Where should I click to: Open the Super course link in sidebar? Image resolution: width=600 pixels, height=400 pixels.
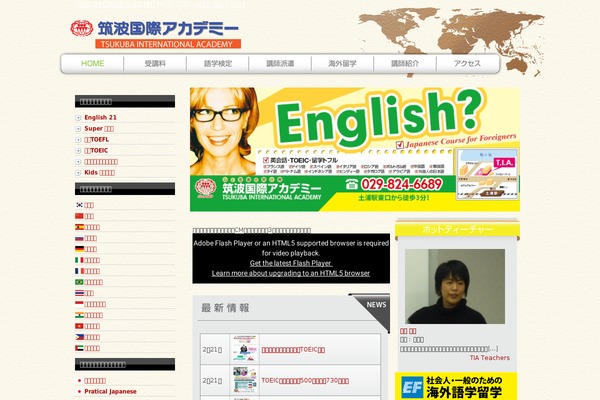[99, 129]
